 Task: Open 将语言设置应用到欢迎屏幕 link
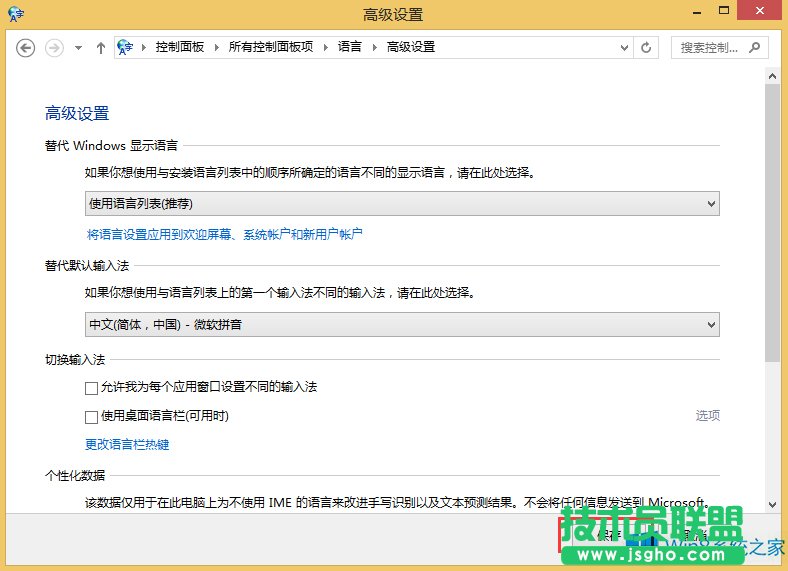tap(224, 234)
